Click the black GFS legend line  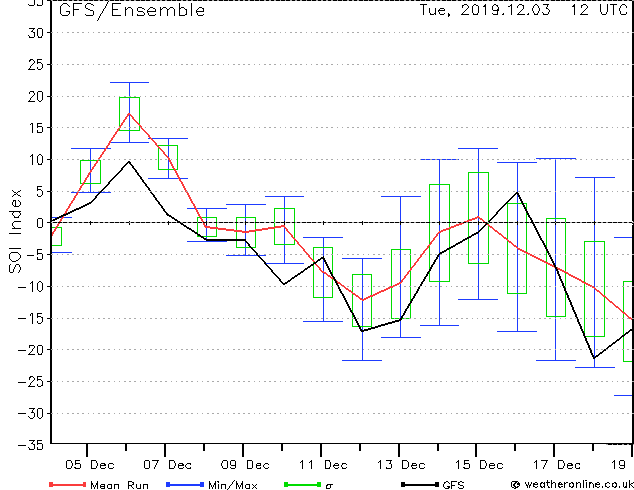[420, 484]
